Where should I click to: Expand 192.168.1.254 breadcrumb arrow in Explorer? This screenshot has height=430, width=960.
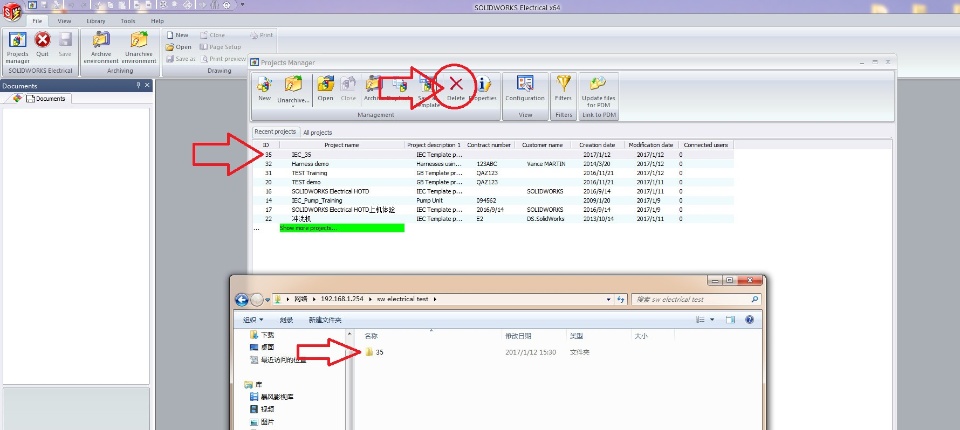click(368, 300)
